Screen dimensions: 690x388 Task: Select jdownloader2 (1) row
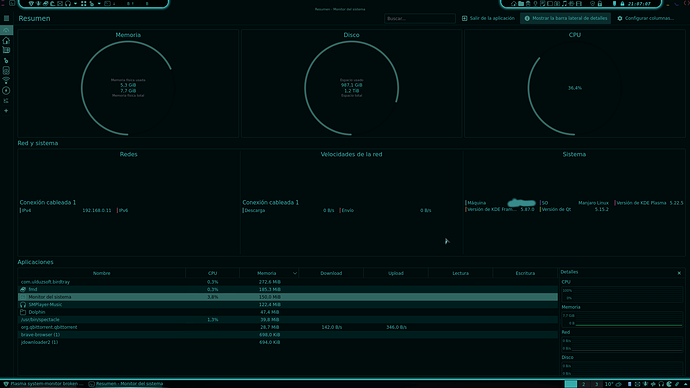pos(288,342)
